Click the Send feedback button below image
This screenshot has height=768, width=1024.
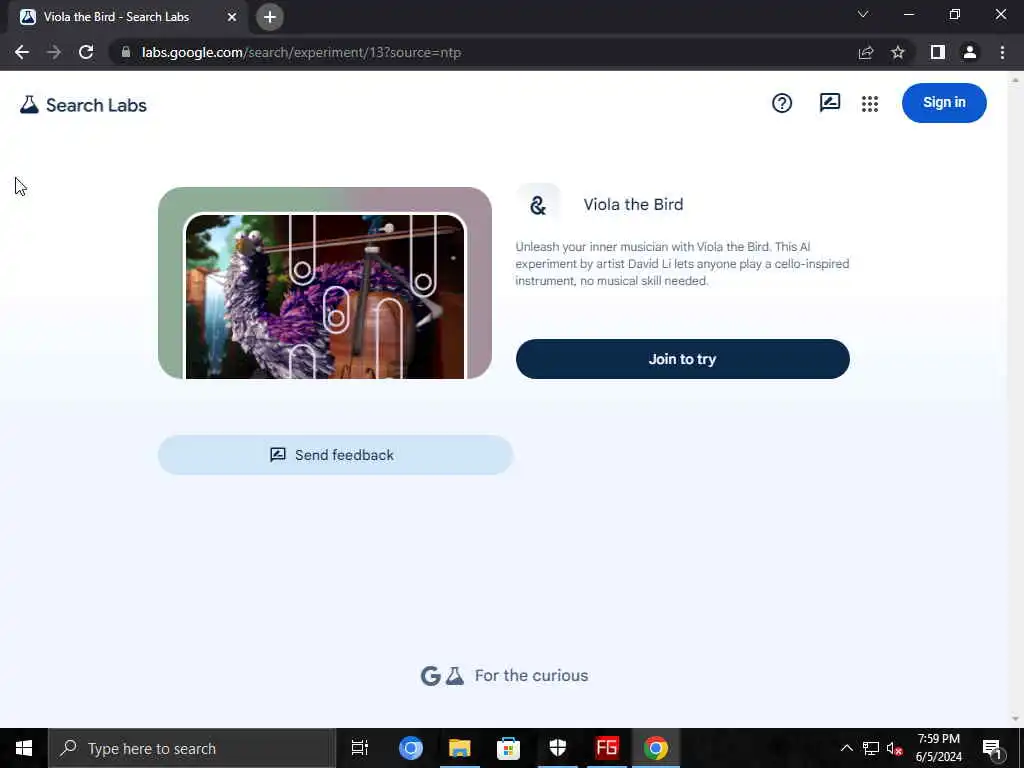(335, 455)
